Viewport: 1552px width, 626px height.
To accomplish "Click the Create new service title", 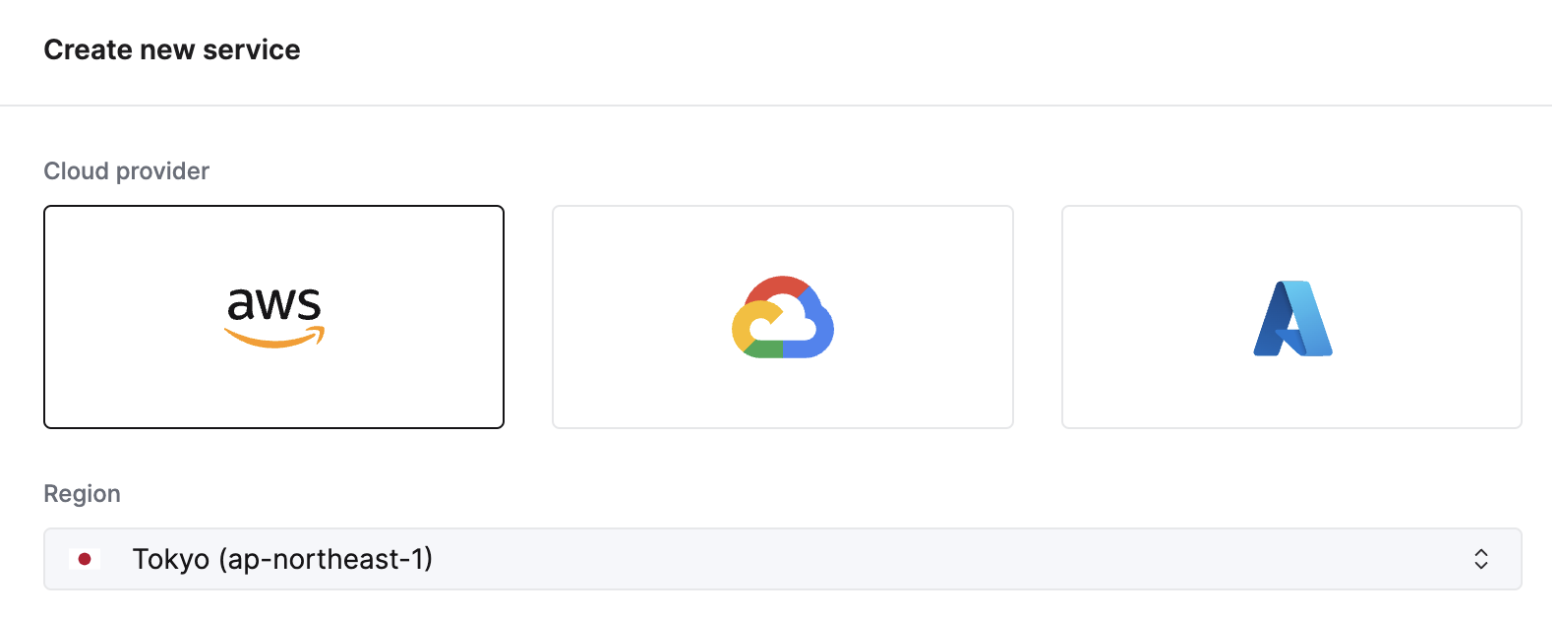I will point(171,48).
